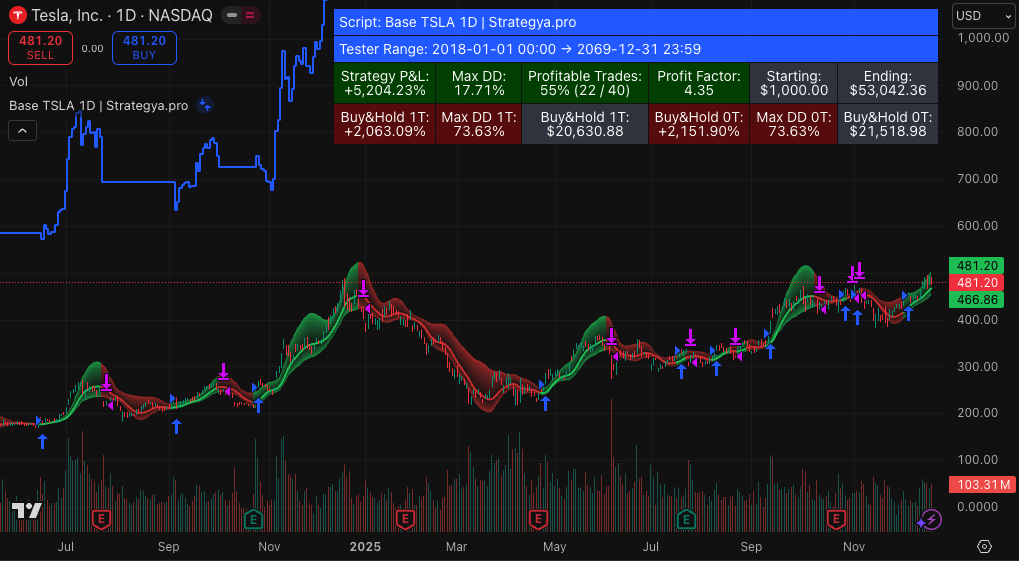Click the green 481.20 price tag on the axis

tap(977, 265)
